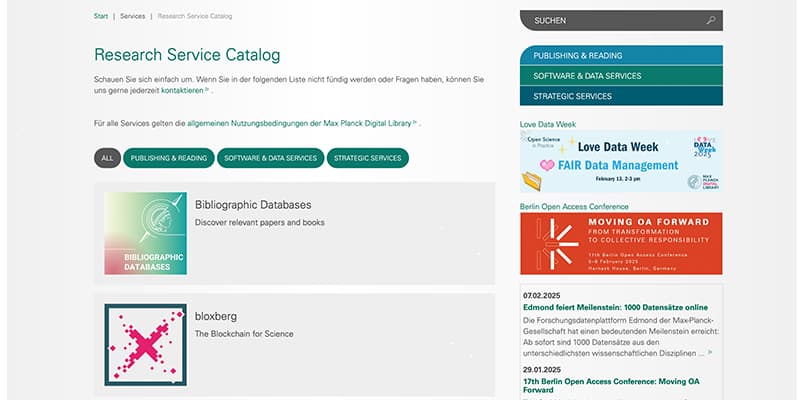Click arrow after Edmond news excerpt

pos(710,353)
